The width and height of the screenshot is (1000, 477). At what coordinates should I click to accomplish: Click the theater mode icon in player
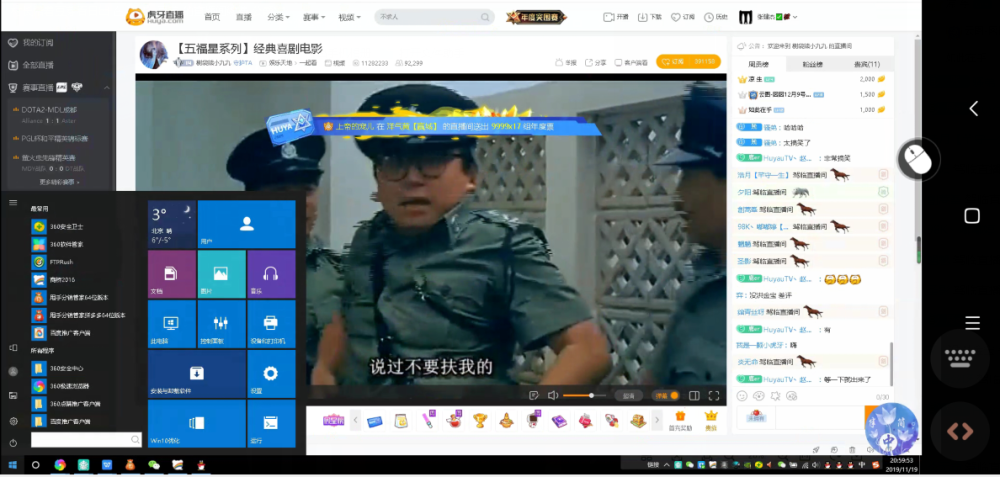coord(695,395)
